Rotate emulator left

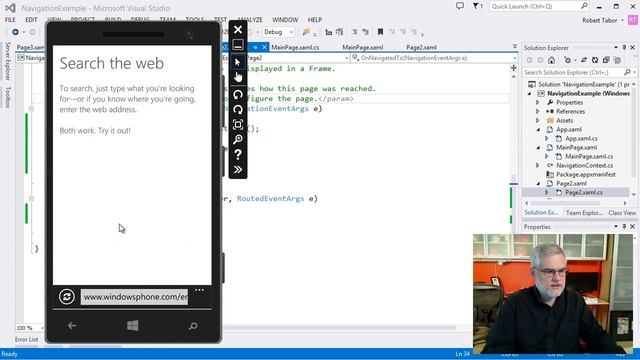point(238,94)
